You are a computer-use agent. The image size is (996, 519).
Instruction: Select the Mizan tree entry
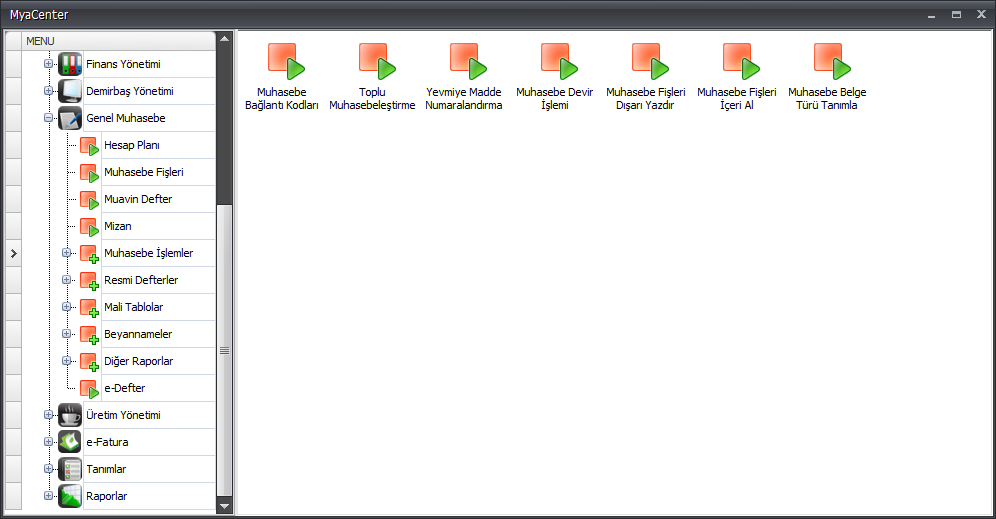(118, 226)
